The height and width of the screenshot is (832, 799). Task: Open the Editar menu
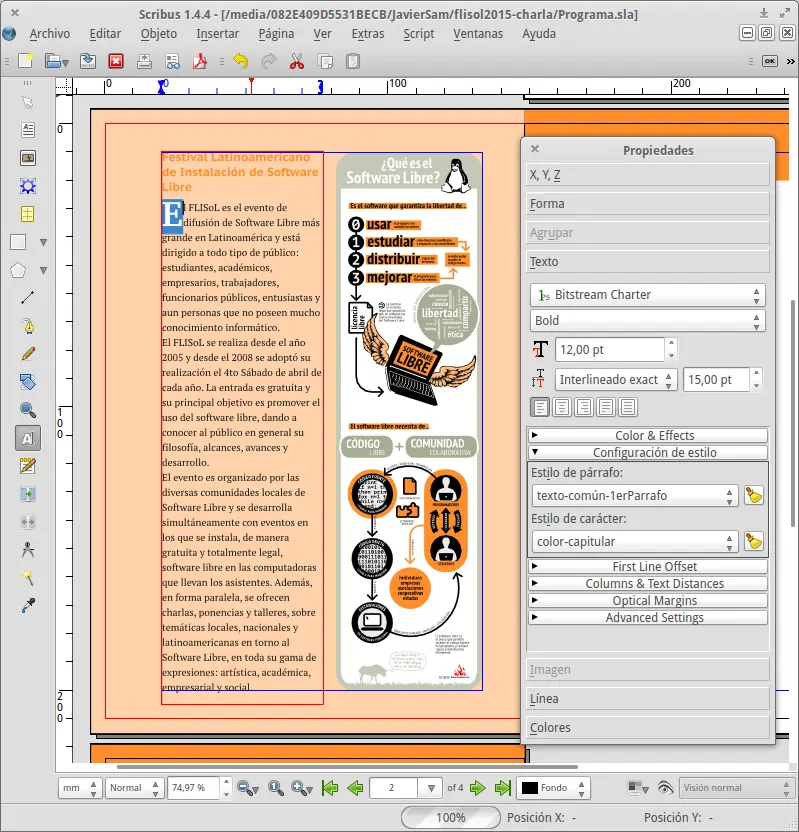105,33
